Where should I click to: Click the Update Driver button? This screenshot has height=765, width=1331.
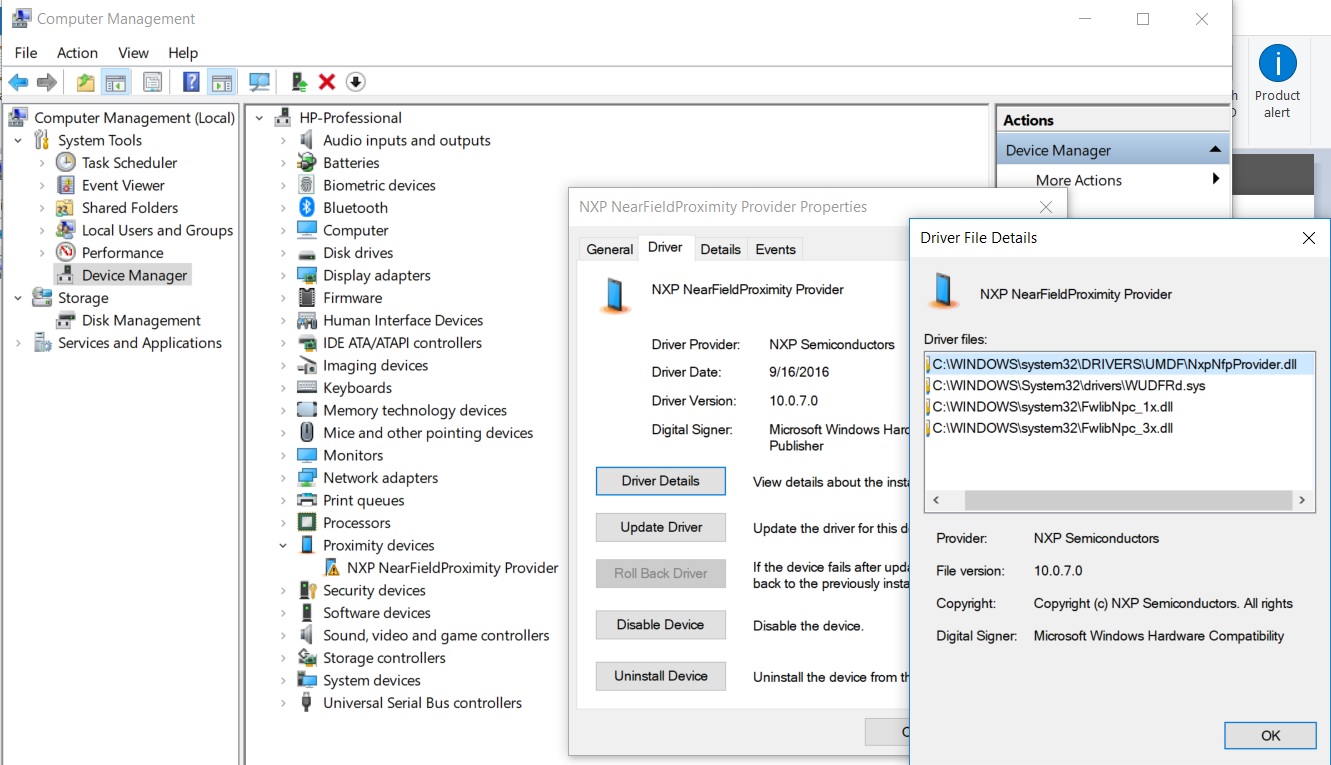660,527
